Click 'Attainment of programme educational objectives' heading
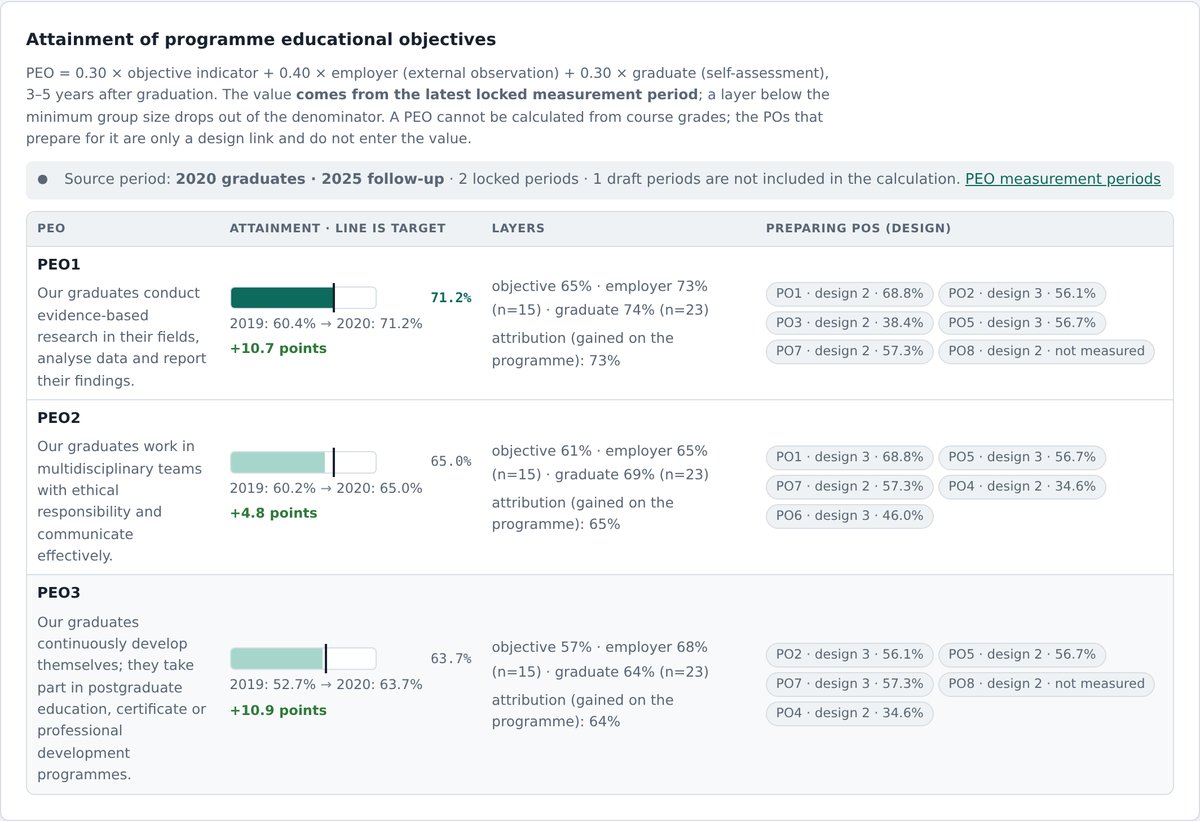1200x821 pixels. pos(261,40)
